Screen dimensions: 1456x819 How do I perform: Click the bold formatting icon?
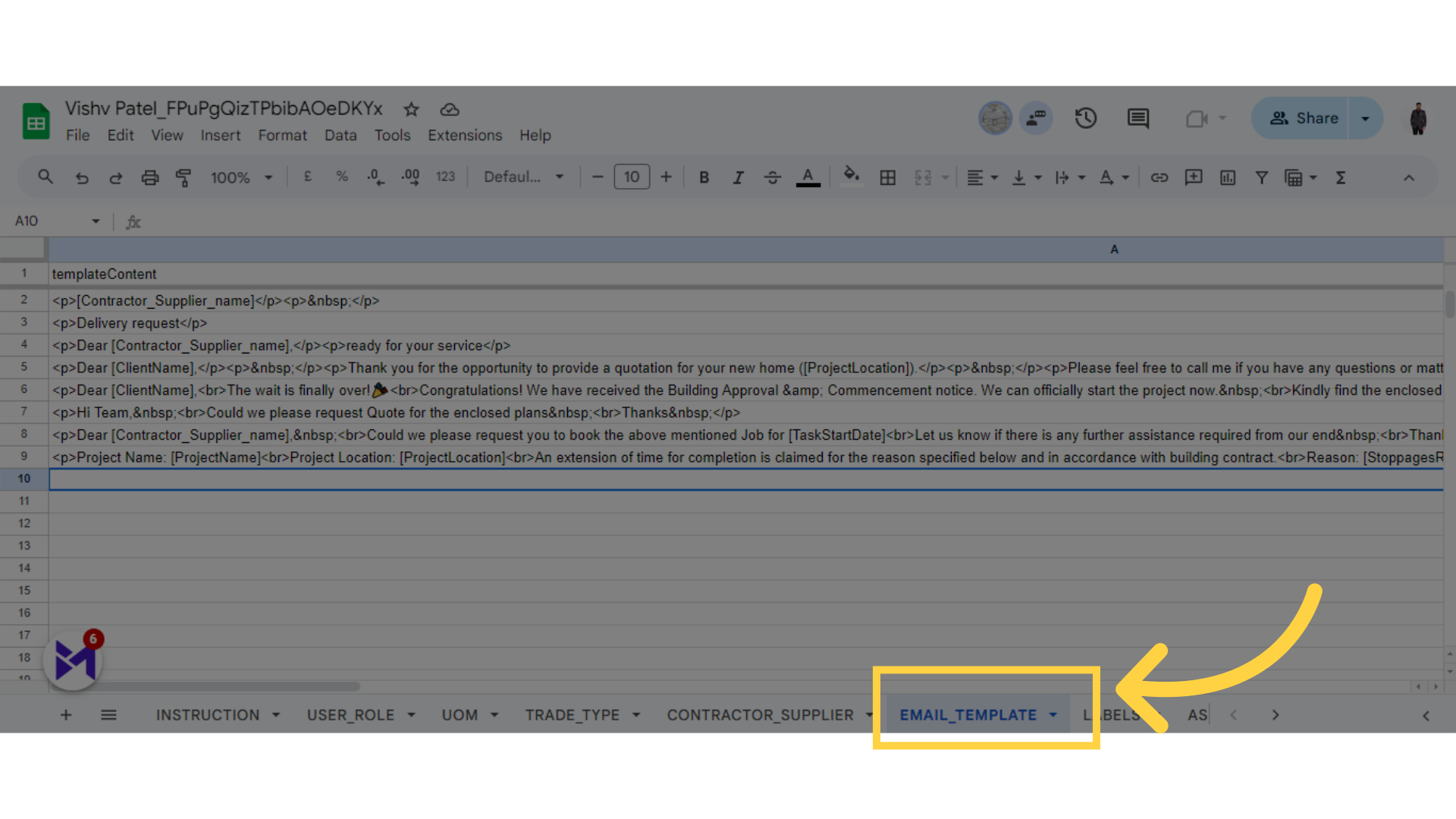(704, 177)
